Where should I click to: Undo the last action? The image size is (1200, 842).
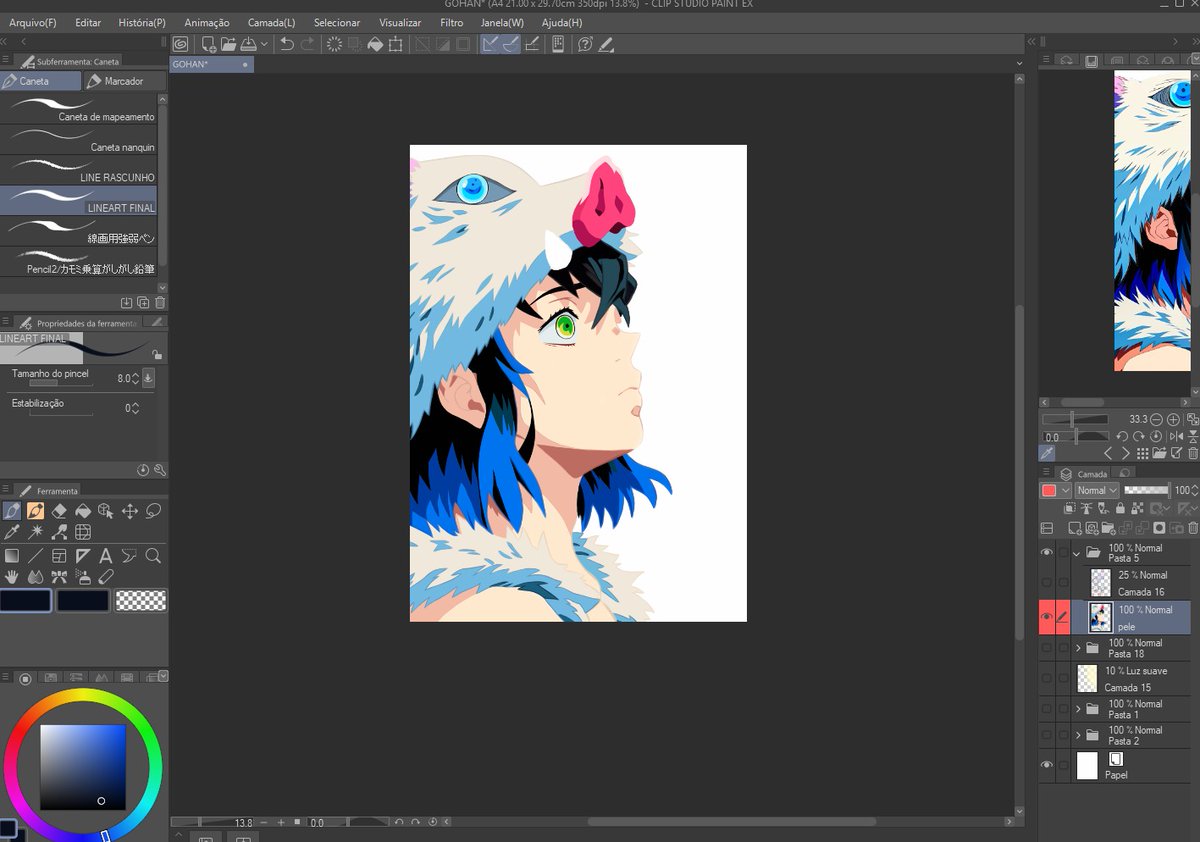pos(287,44)
